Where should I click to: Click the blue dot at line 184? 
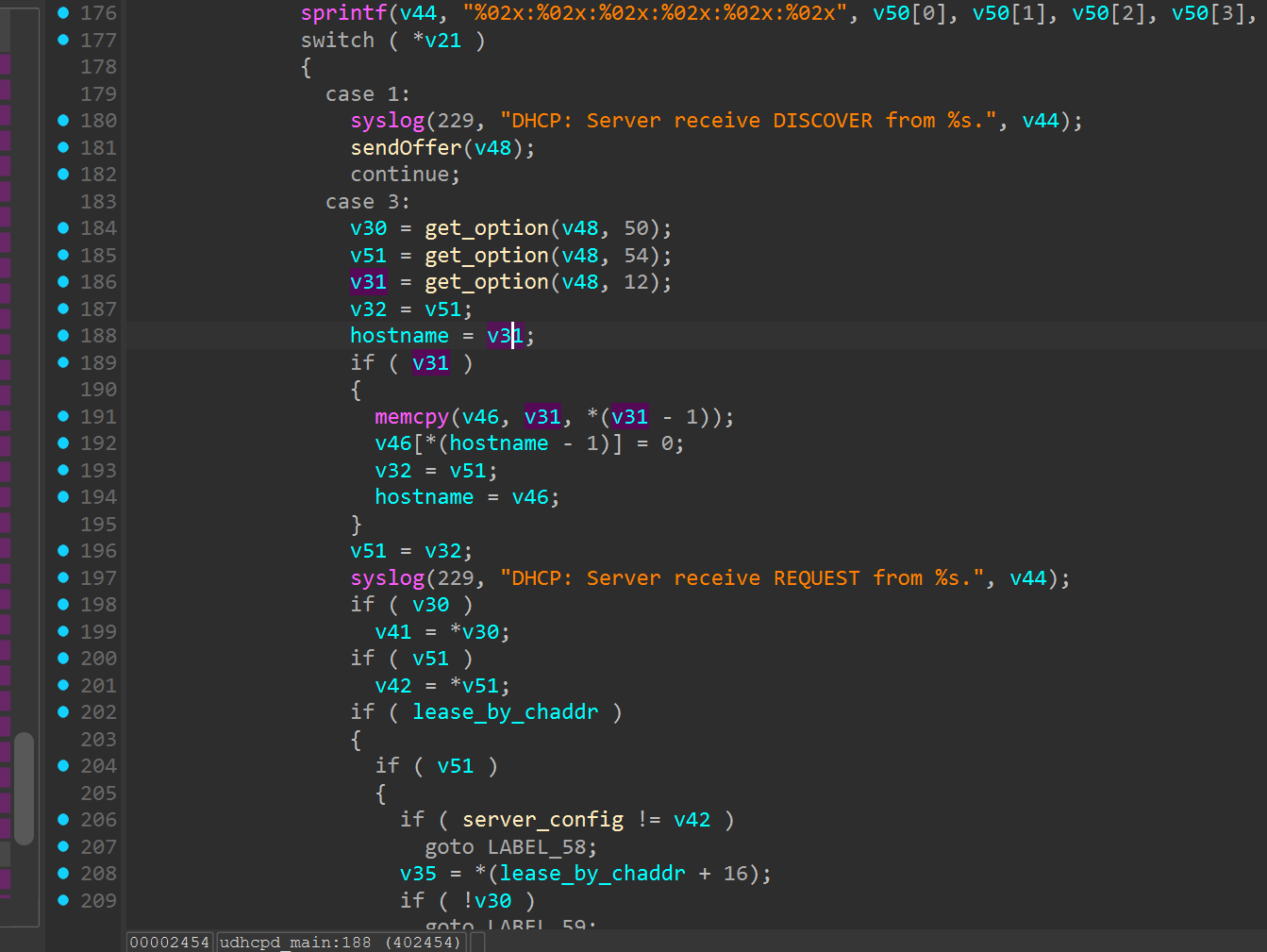63,228
